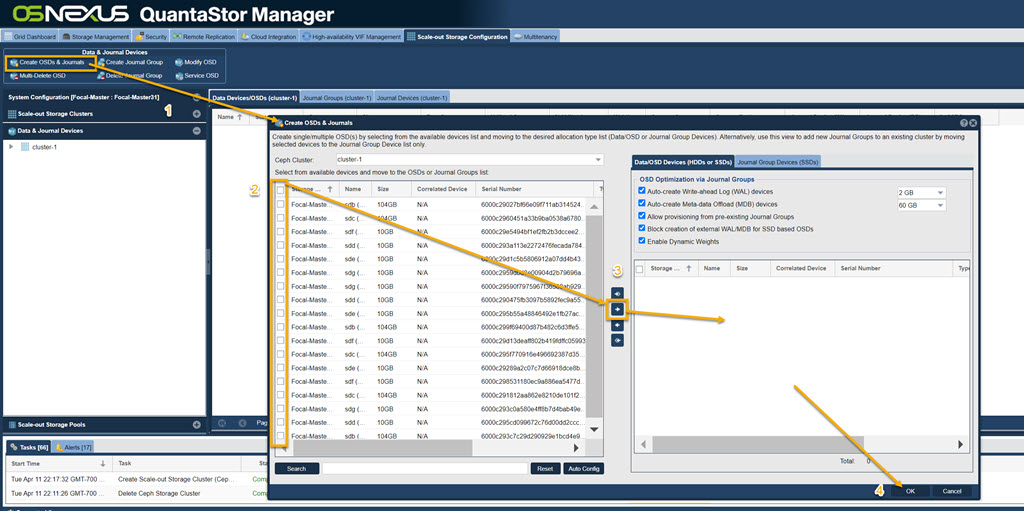Viewport: 1024px width, 511px height.
Task: Click into the device search text field
Action: (x=424, y=469)
